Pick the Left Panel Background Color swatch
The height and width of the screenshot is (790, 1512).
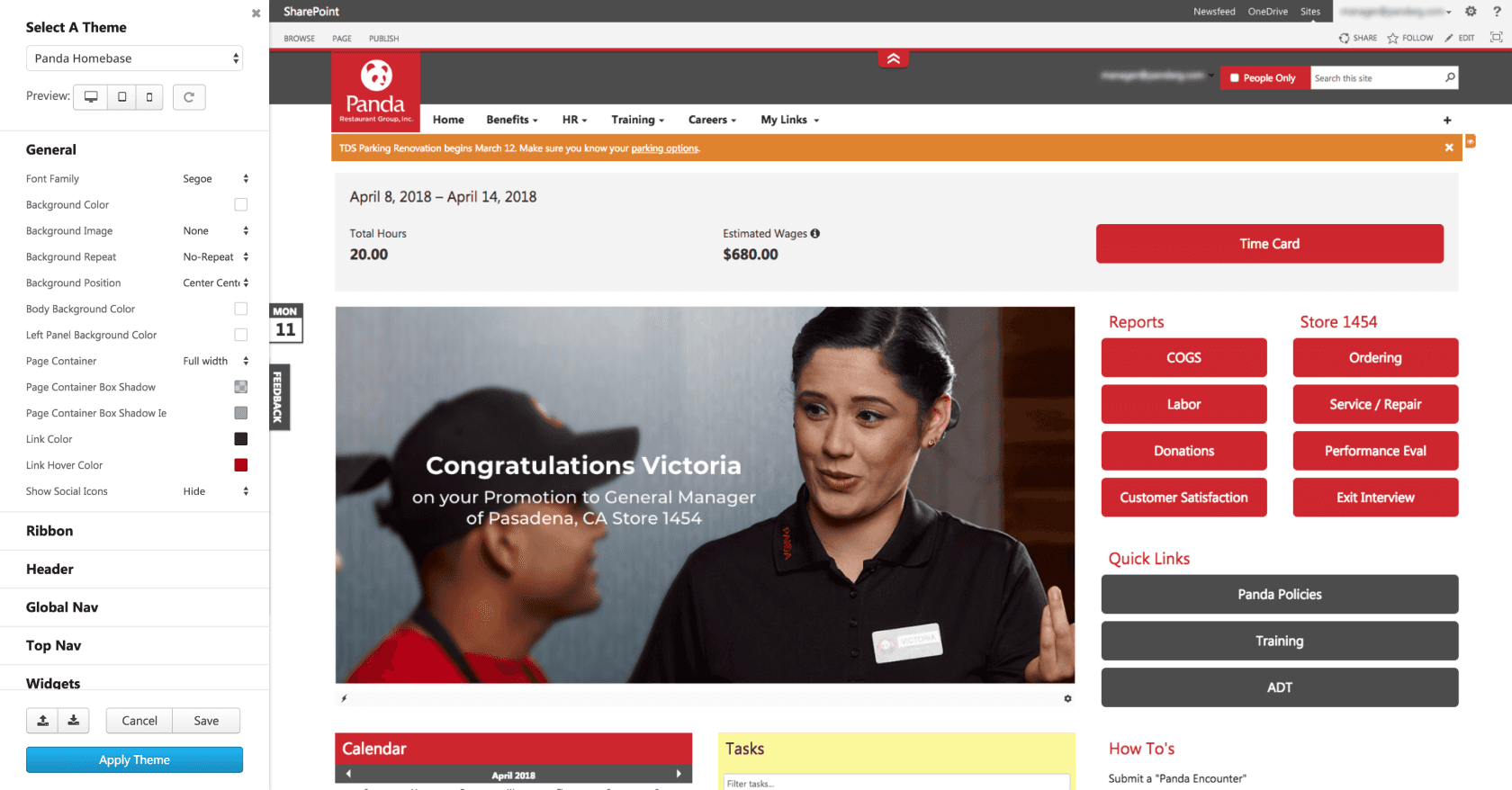click(x=241, y=336)
